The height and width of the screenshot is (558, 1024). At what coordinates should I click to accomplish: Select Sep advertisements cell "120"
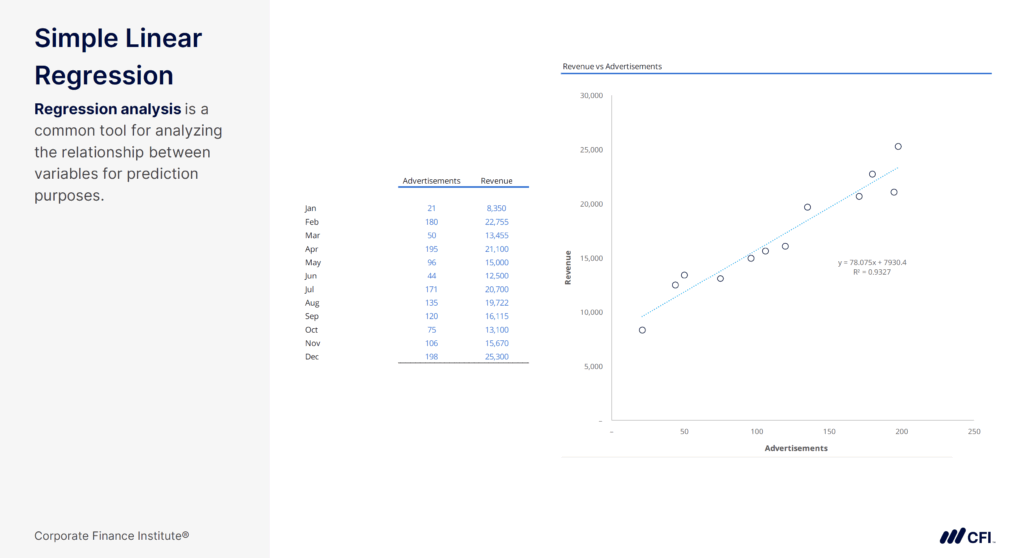[431, 316]
